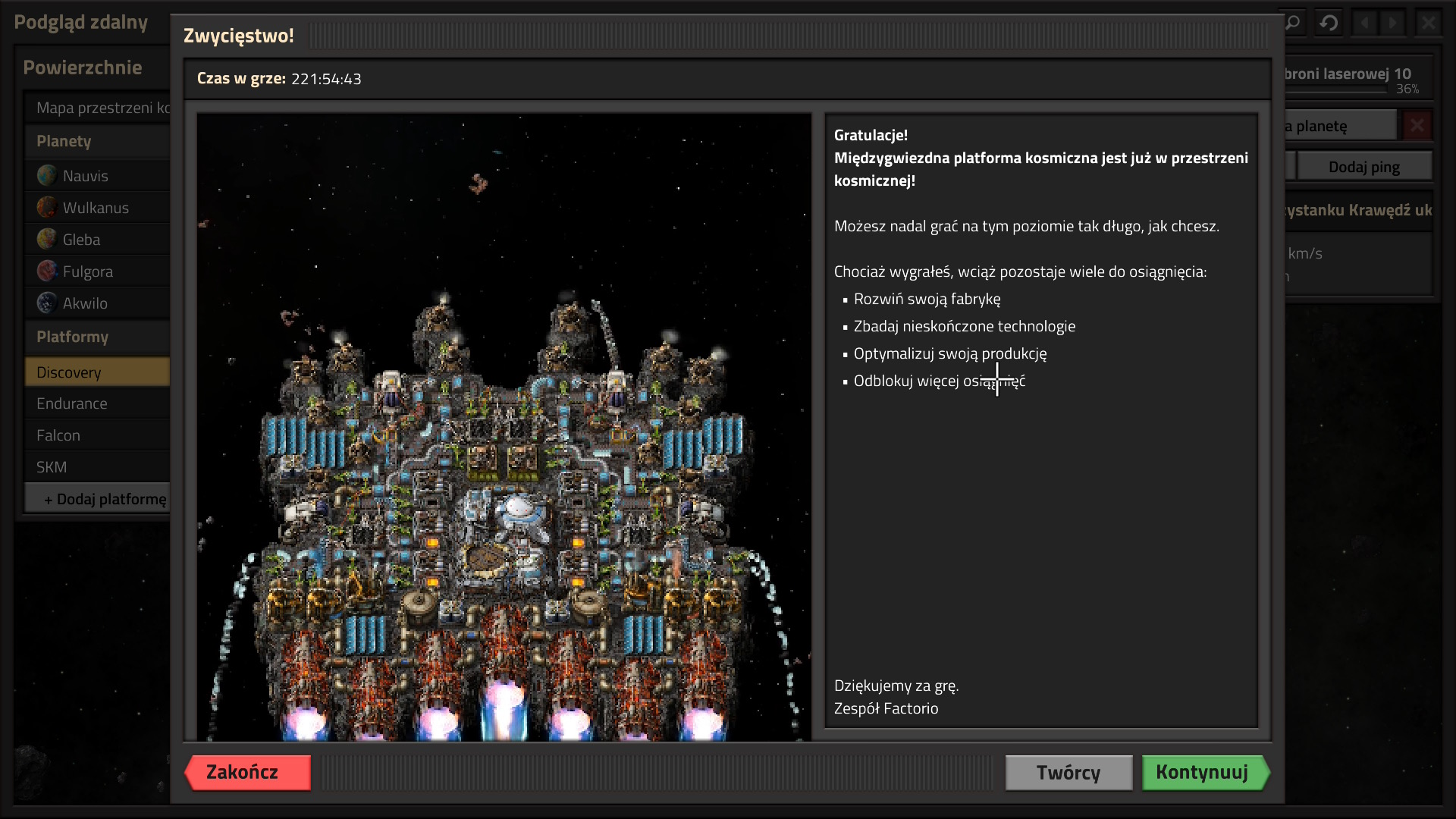Close the remote view window

click(x=1429, y=23)
